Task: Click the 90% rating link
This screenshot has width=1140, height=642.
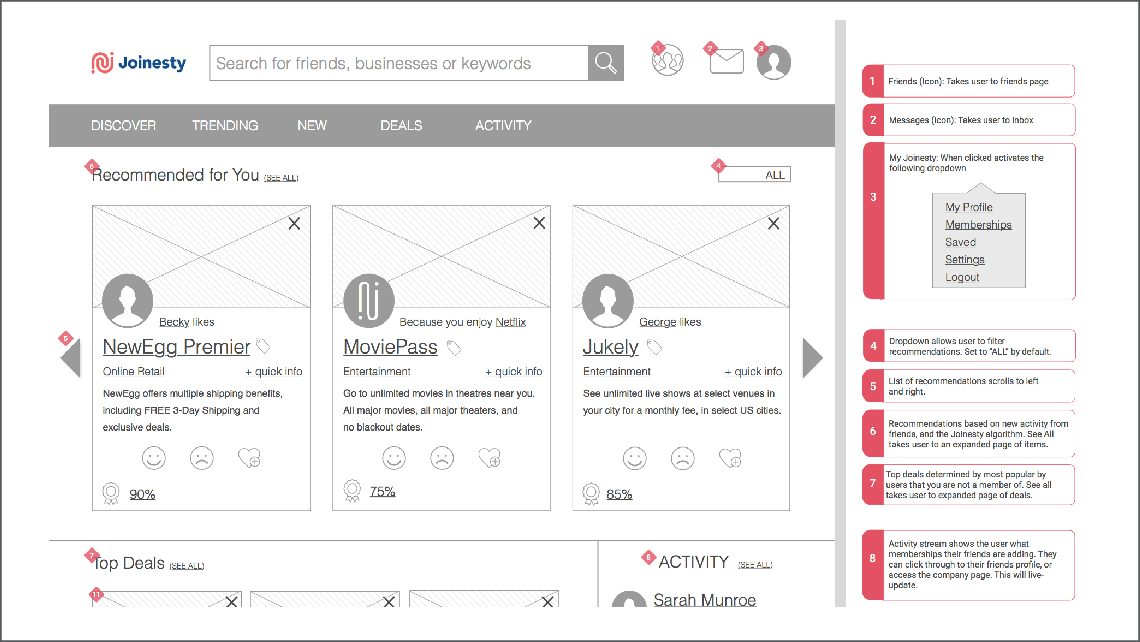Action: [142, 494]
